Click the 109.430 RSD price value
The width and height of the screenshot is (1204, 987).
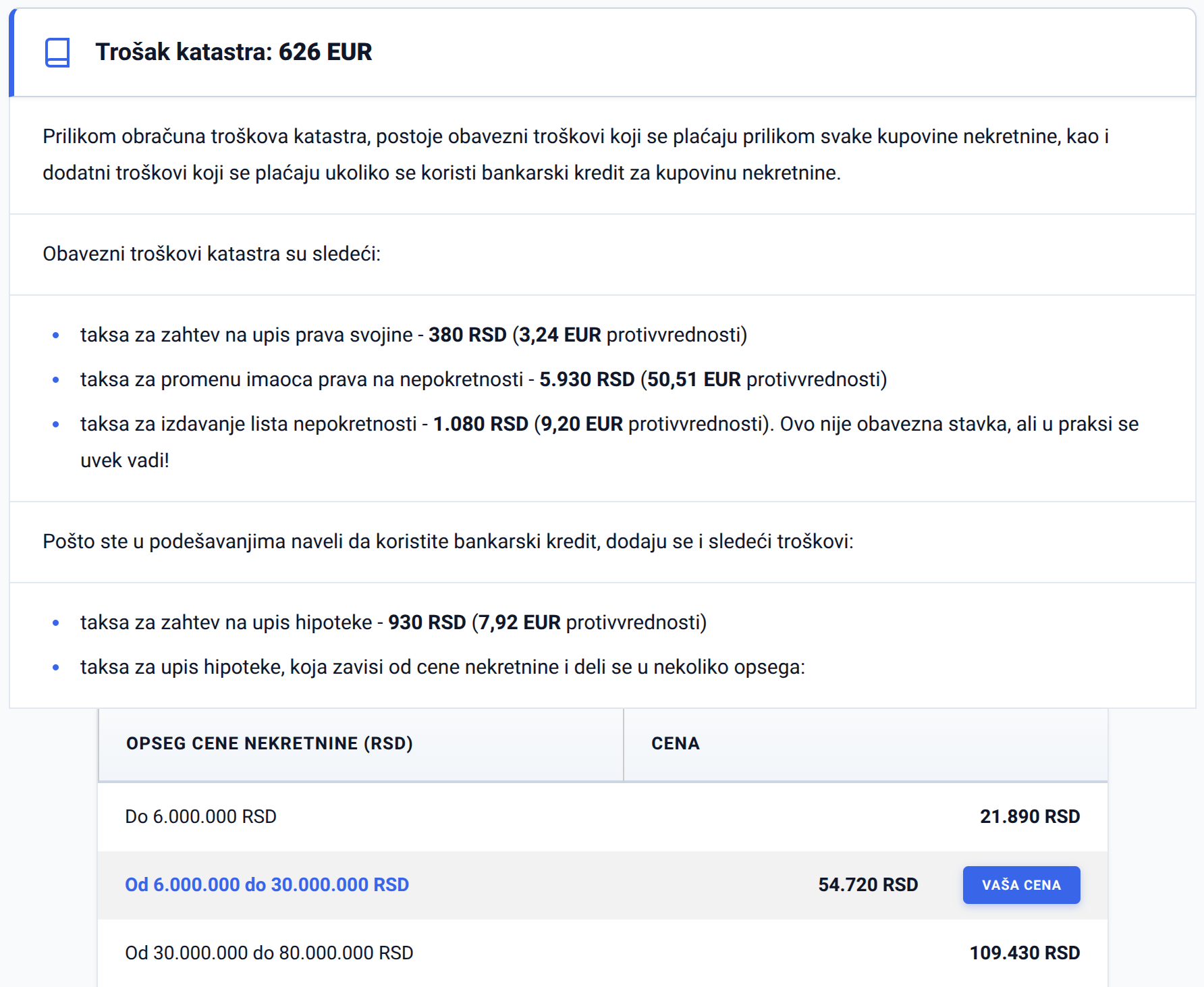click(x=1024, y=953)
